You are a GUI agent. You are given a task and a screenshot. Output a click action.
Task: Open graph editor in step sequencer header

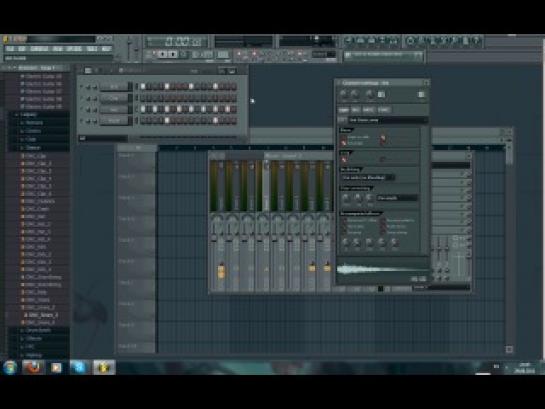coord(222,71)
